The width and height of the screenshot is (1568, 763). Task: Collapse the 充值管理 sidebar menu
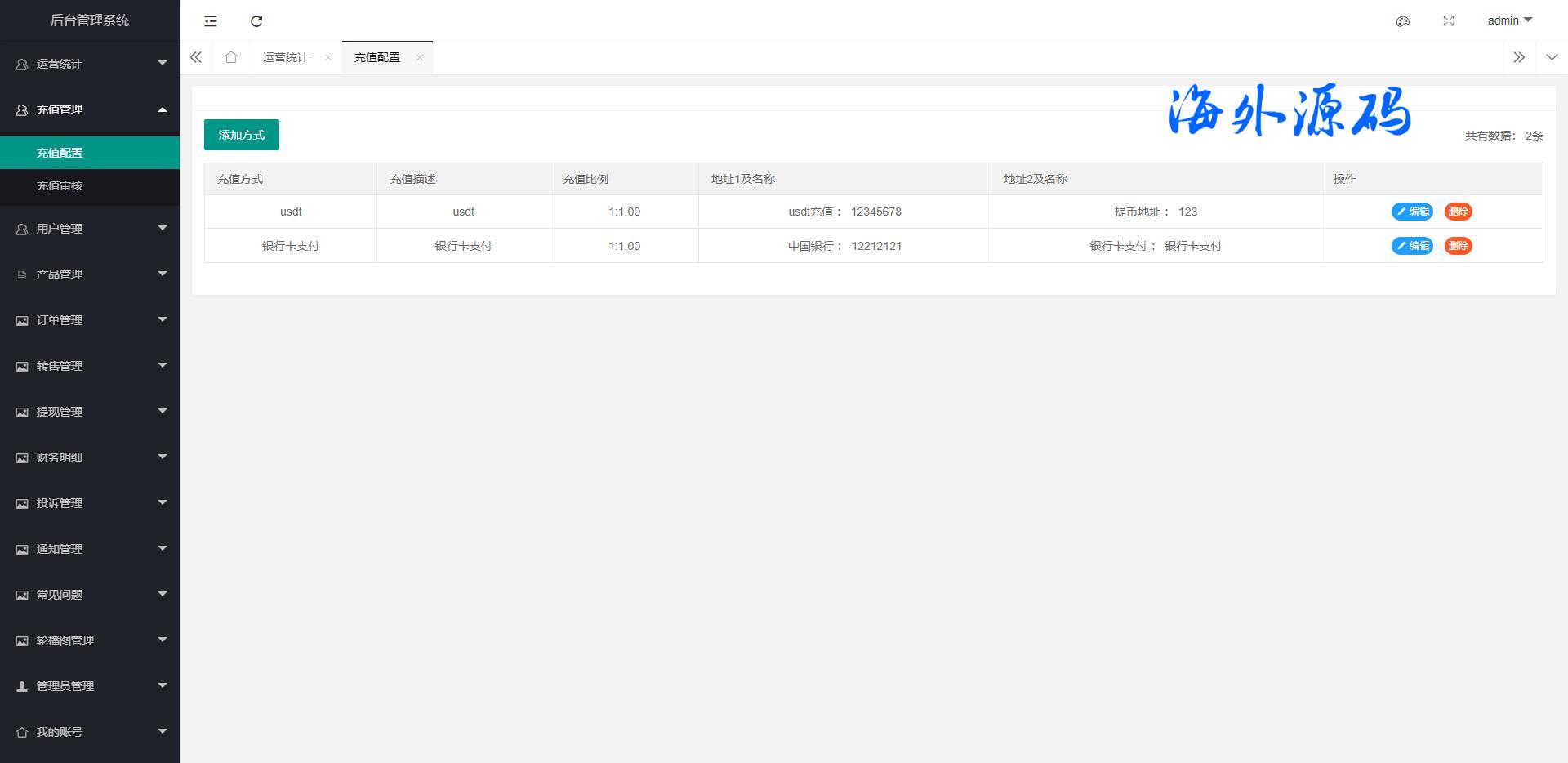90,109
